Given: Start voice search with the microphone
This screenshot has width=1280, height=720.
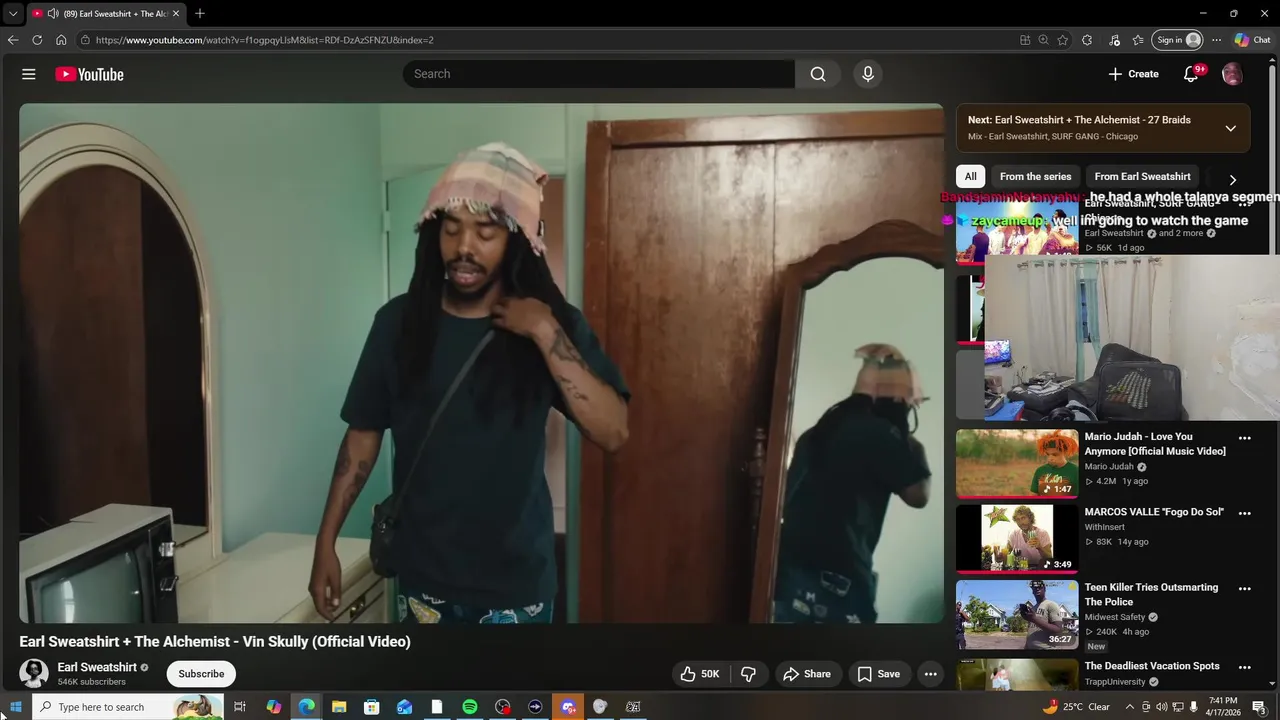Looking at the screenshot, I should point(868,74).
